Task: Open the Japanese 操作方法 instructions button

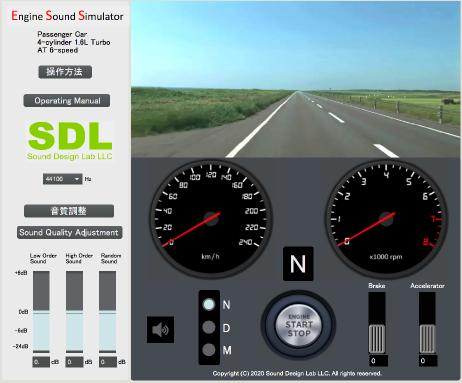Action: [x=65, y=72]
